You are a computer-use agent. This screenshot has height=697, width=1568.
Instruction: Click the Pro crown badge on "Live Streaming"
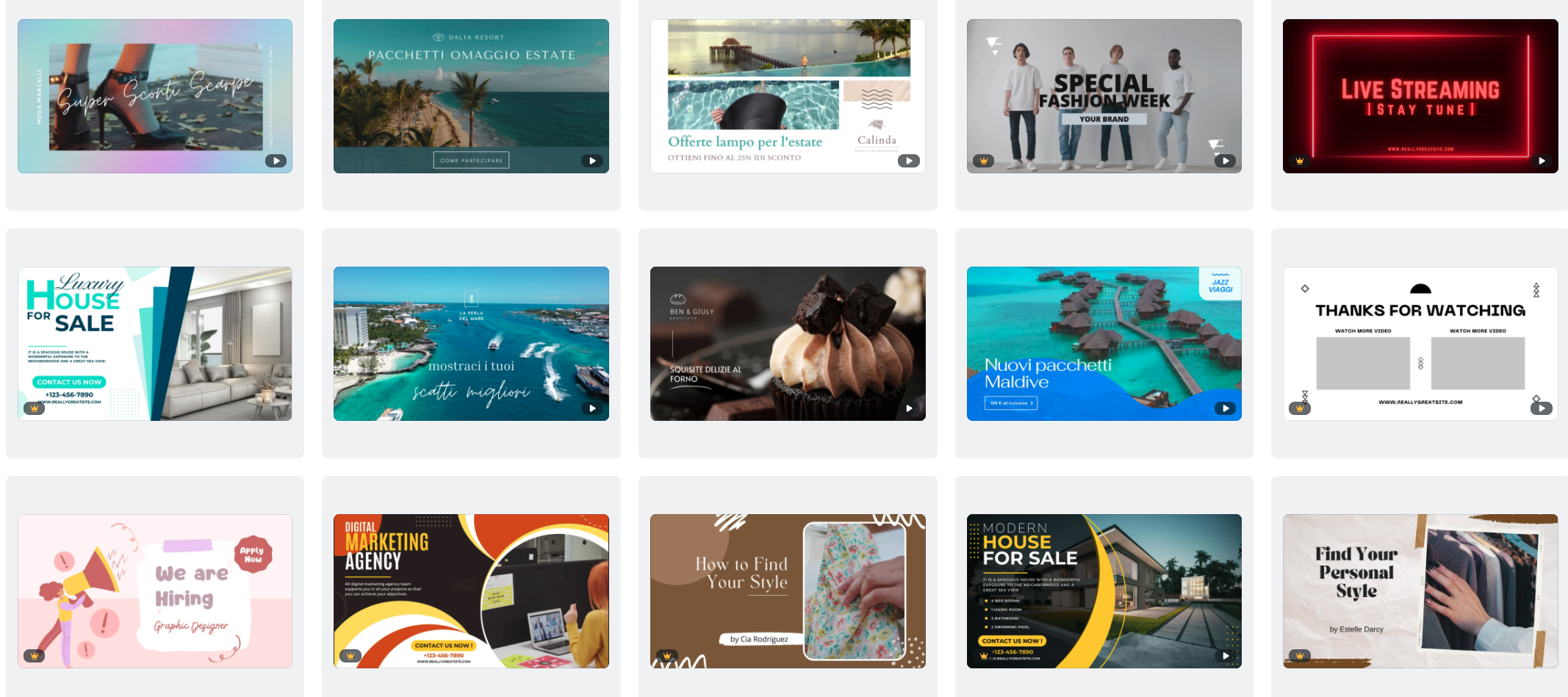point(1301,160)
